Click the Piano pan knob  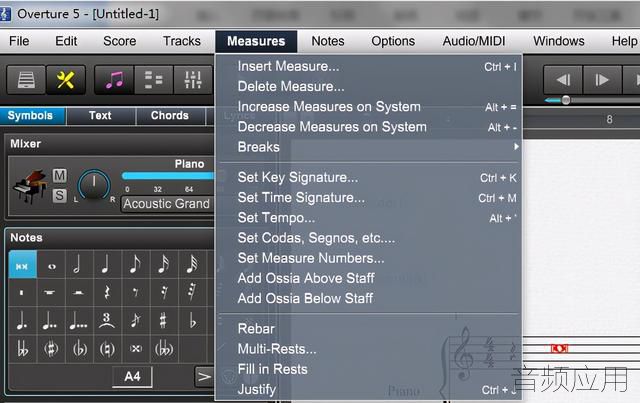point(94,185)
